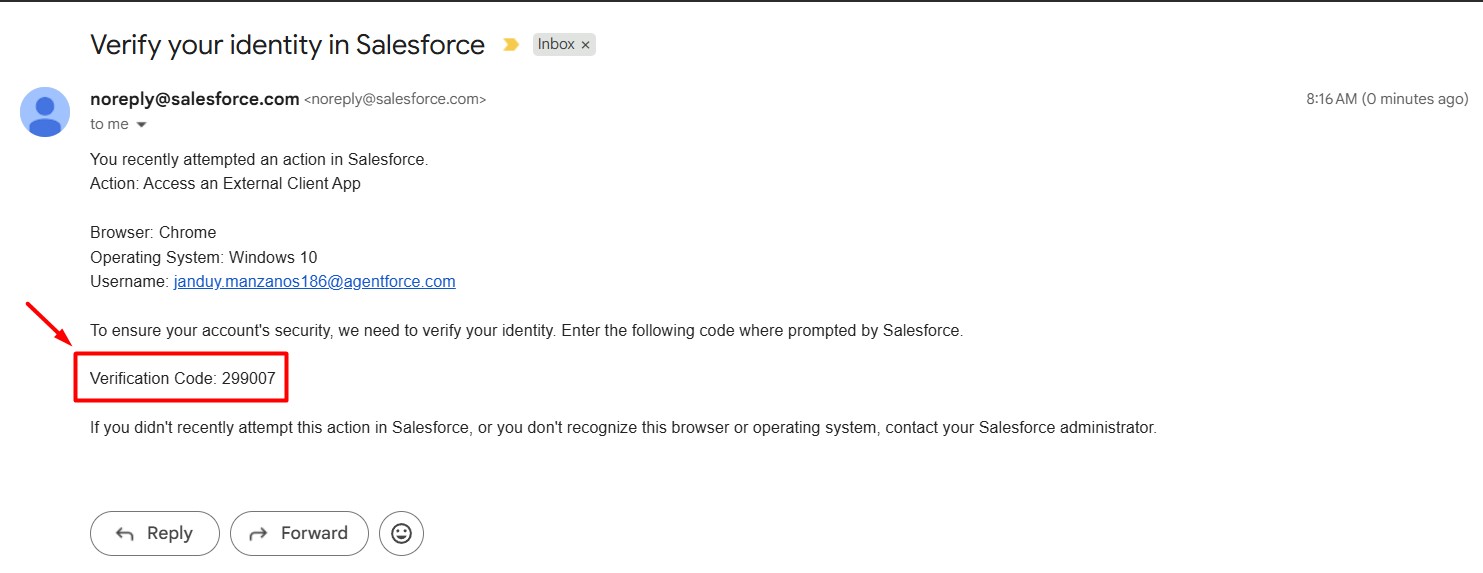The height and width of the screenshot is (573, 1483).
Task: Open the emoji reaction picker
Action: 402,534
